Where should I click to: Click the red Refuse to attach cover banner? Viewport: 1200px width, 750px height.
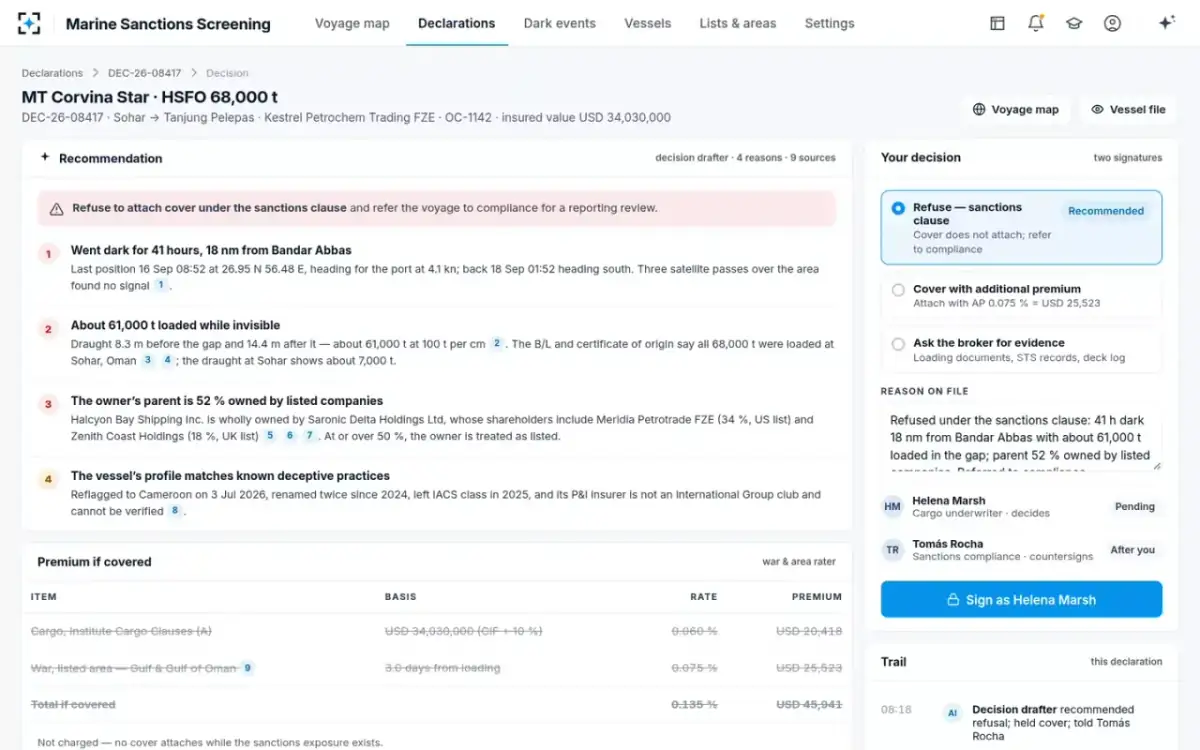pyautogui.click(x=437, y=208)
